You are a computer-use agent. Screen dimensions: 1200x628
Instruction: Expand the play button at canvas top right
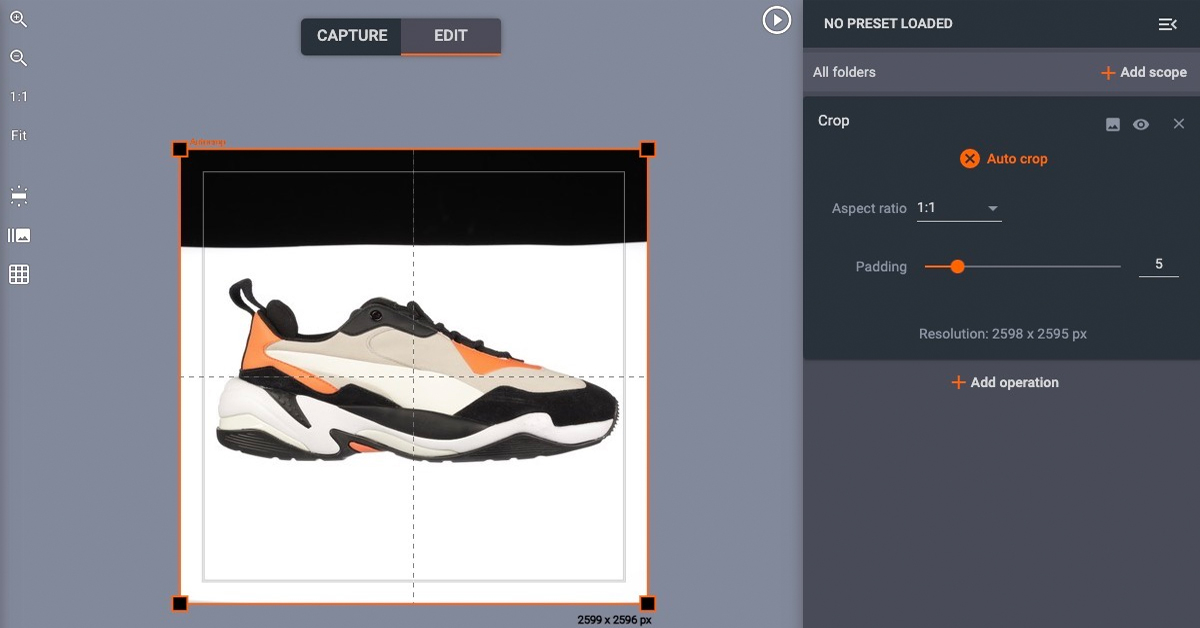pyautogui.click(x=777, y=20)
